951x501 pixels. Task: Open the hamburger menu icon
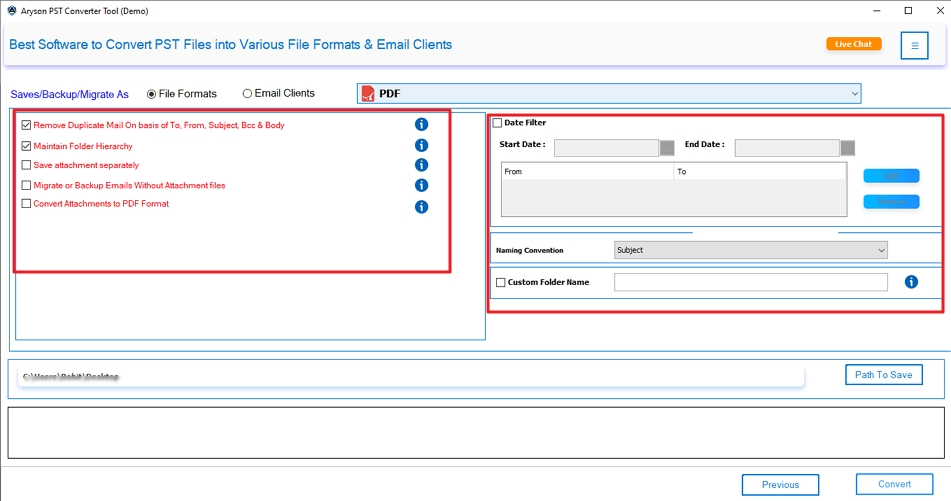point(914,45)
